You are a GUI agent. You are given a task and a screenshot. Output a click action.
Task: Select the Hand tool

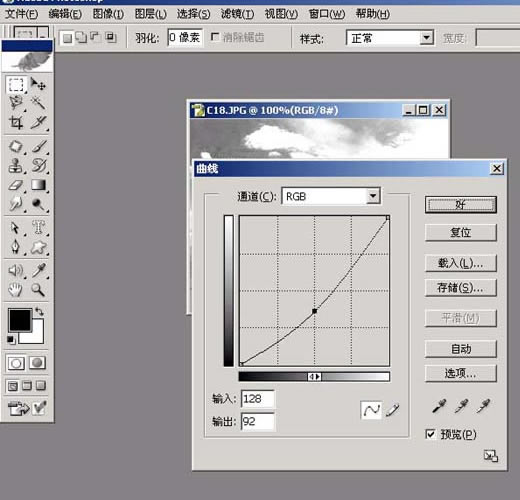click(x=16, y=290)
